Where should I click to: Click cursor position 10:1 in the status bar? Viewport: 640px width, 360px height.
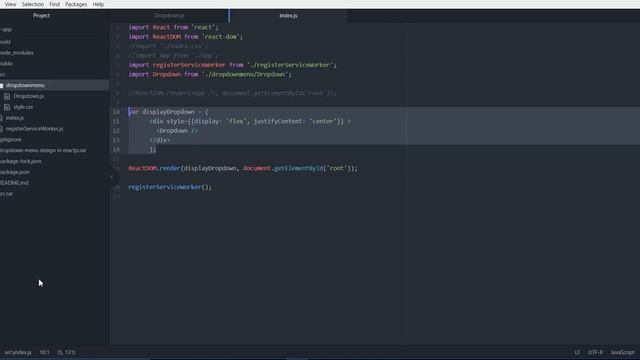coord(44,352)
